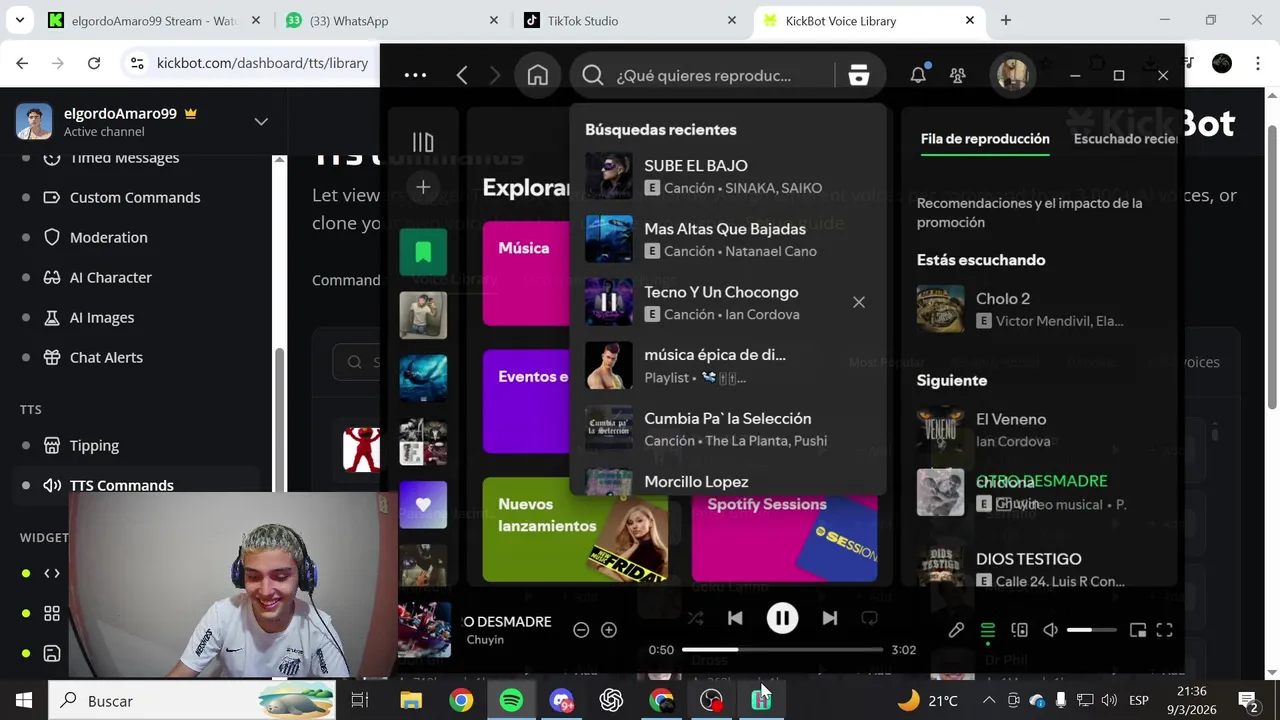This screenshot has width=1280, height=720.
Task: Click the Spotify search input field
Action: pyautogui.click(x=703, y=75)
